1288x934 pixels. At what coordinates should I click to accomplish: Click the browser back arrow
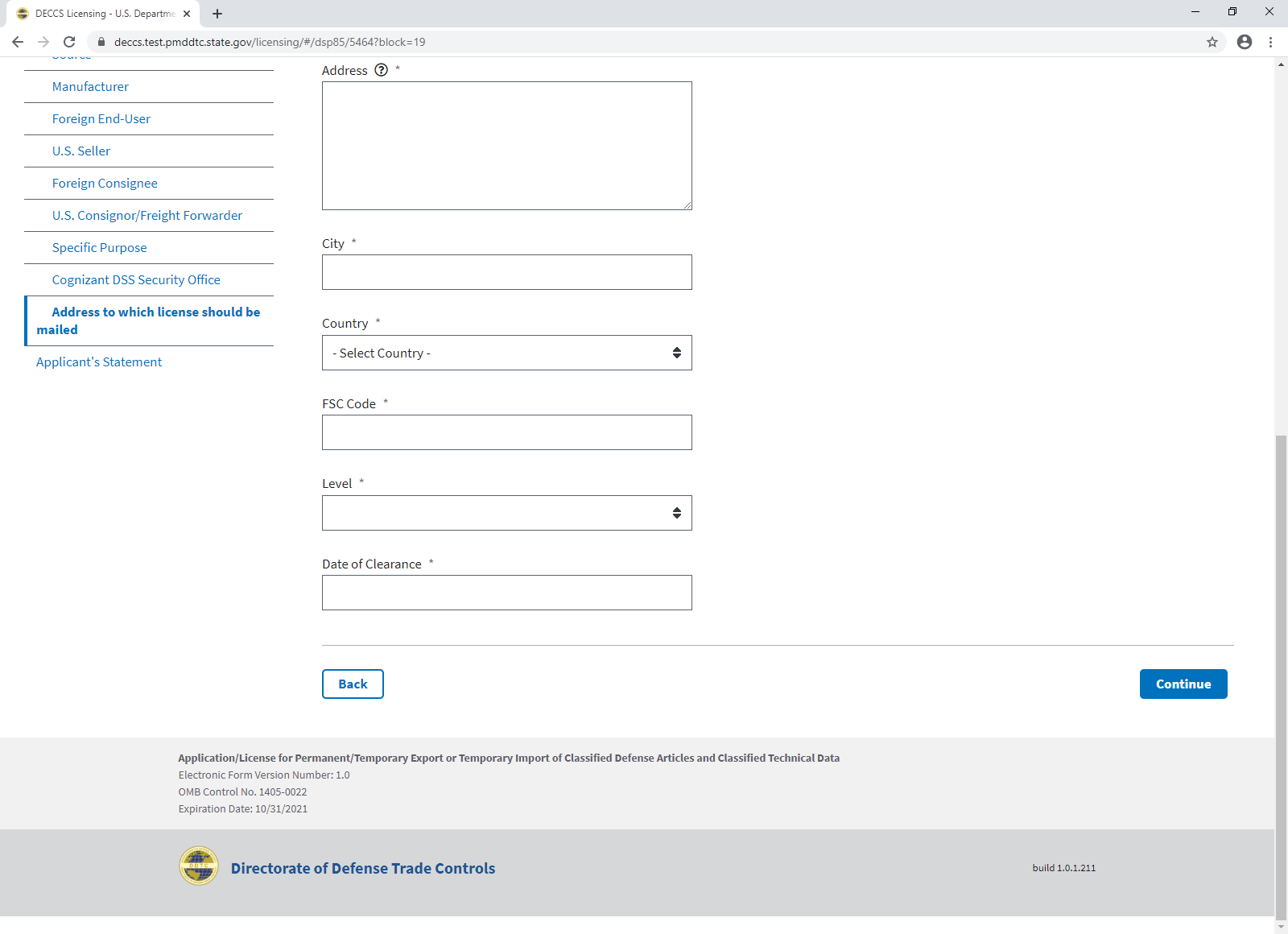click(18, 42)
